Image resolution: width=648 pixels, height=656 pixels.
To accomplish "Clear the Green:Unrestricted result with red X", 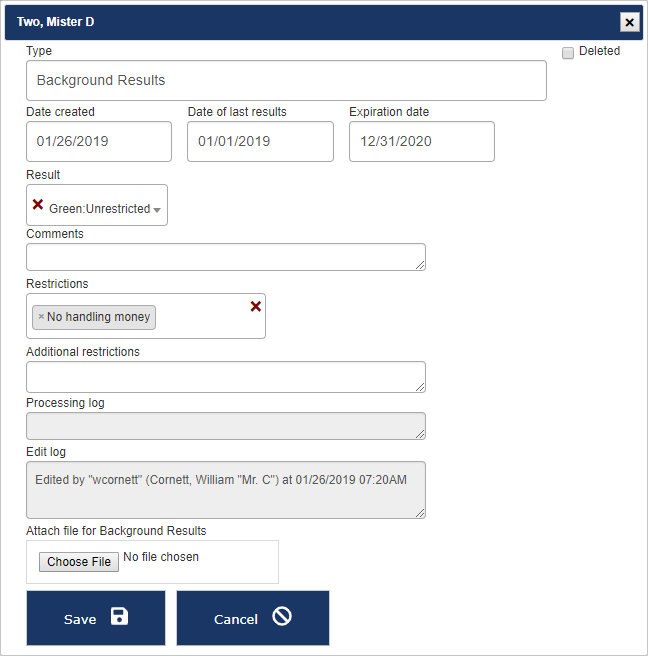I will pyautogui.click(x=38, y=204).
